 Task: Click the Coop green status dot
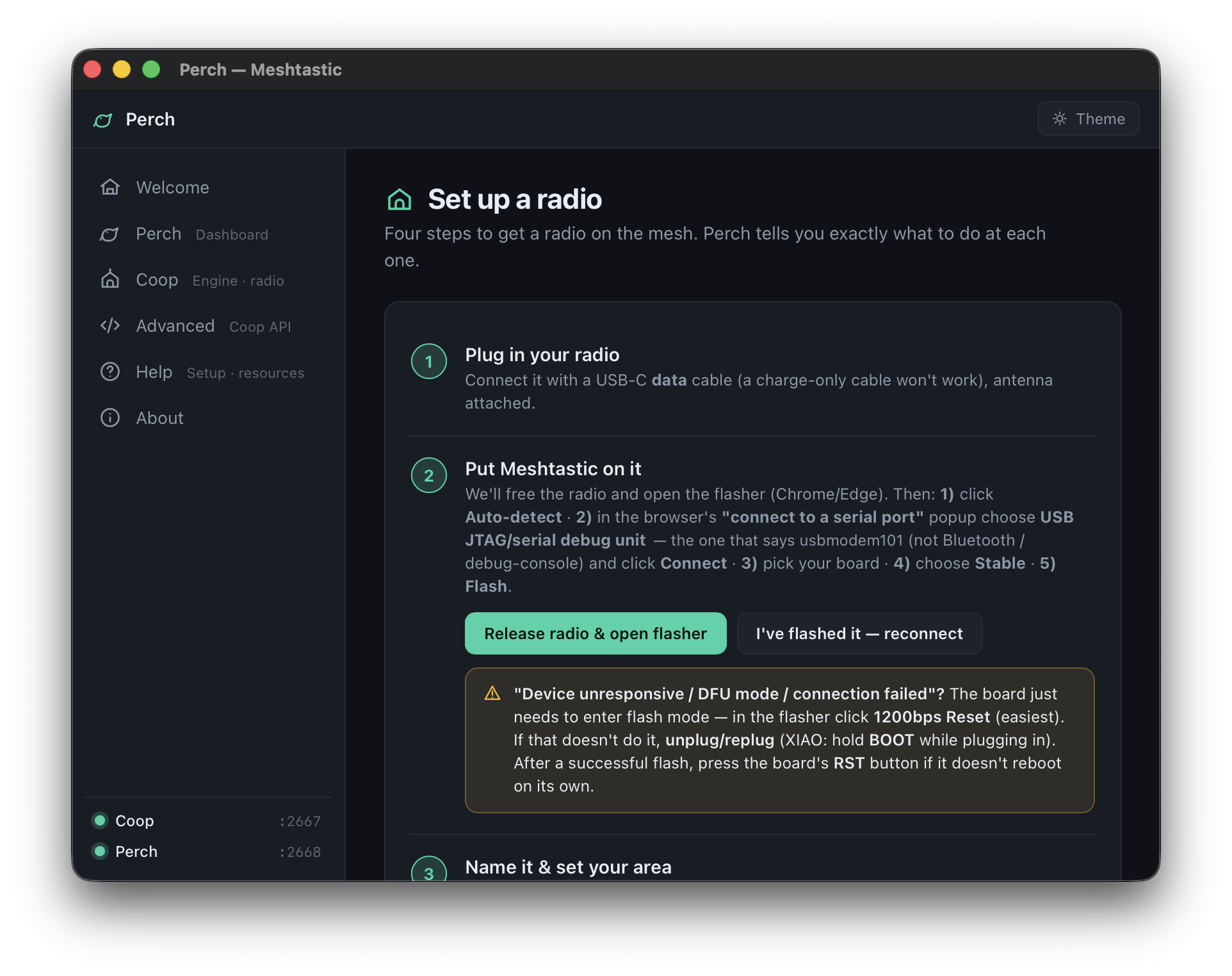pyautogui.click(x=100, y=820)
